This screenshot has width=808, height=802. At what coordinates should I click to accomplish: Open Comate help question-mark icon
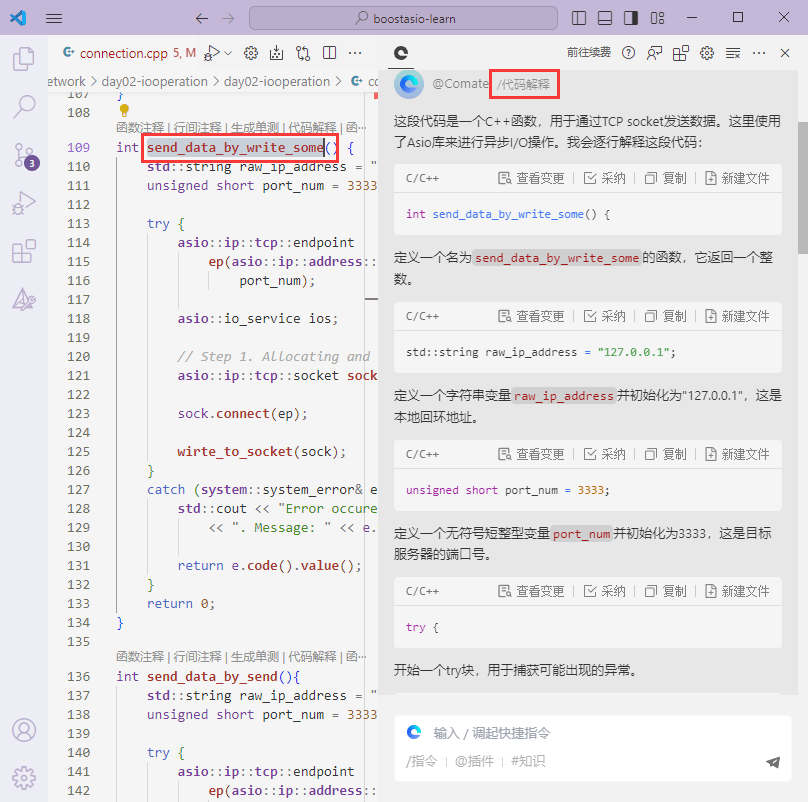[x=628, y=53]
